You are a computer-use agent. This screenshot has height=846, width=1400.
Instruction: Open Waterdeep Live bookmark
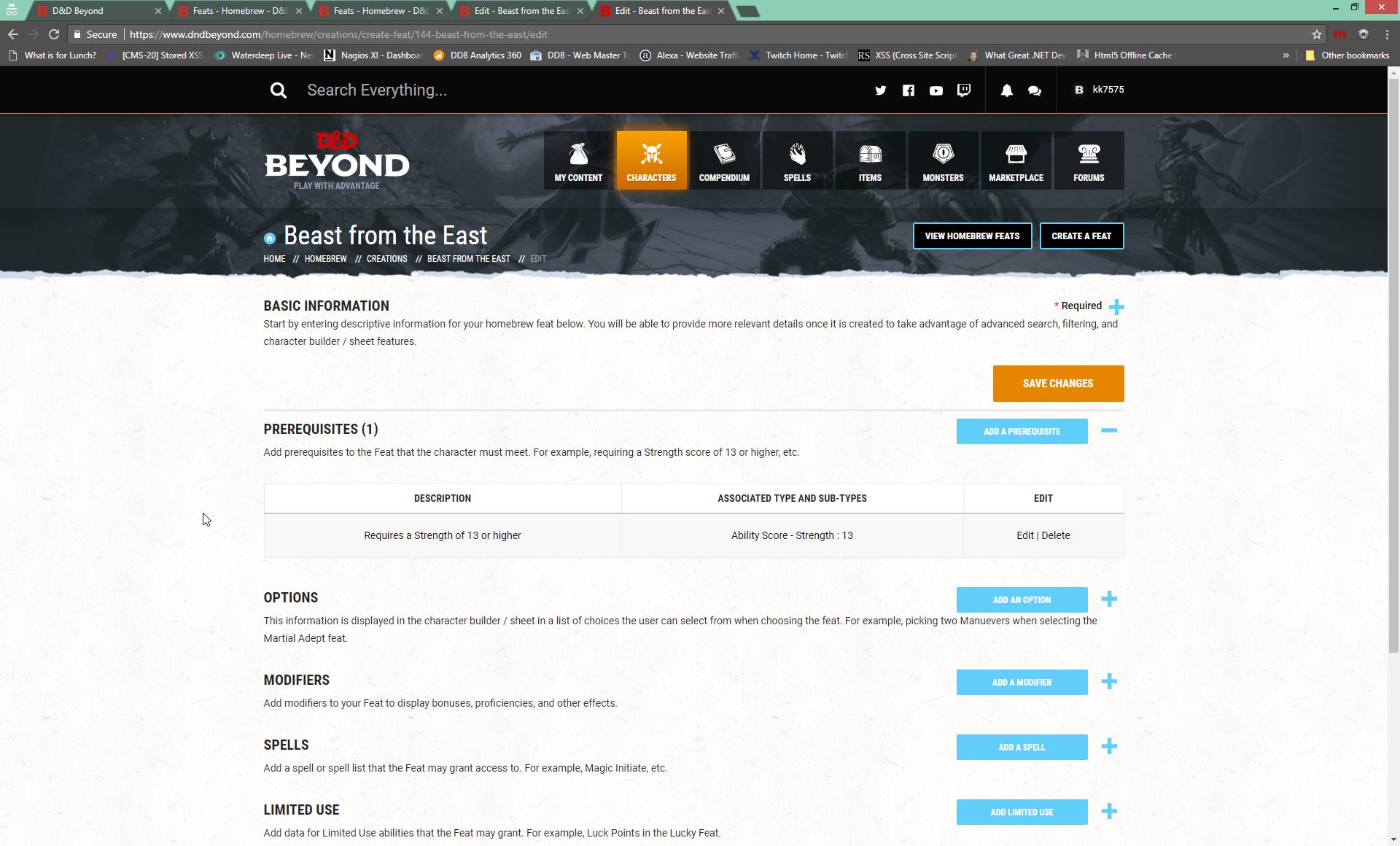[x=264, y=55]
